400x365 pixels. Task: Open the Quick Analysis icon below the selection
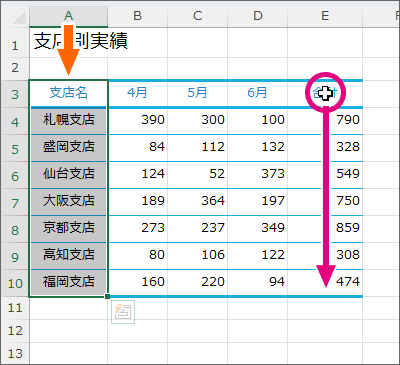123,312
